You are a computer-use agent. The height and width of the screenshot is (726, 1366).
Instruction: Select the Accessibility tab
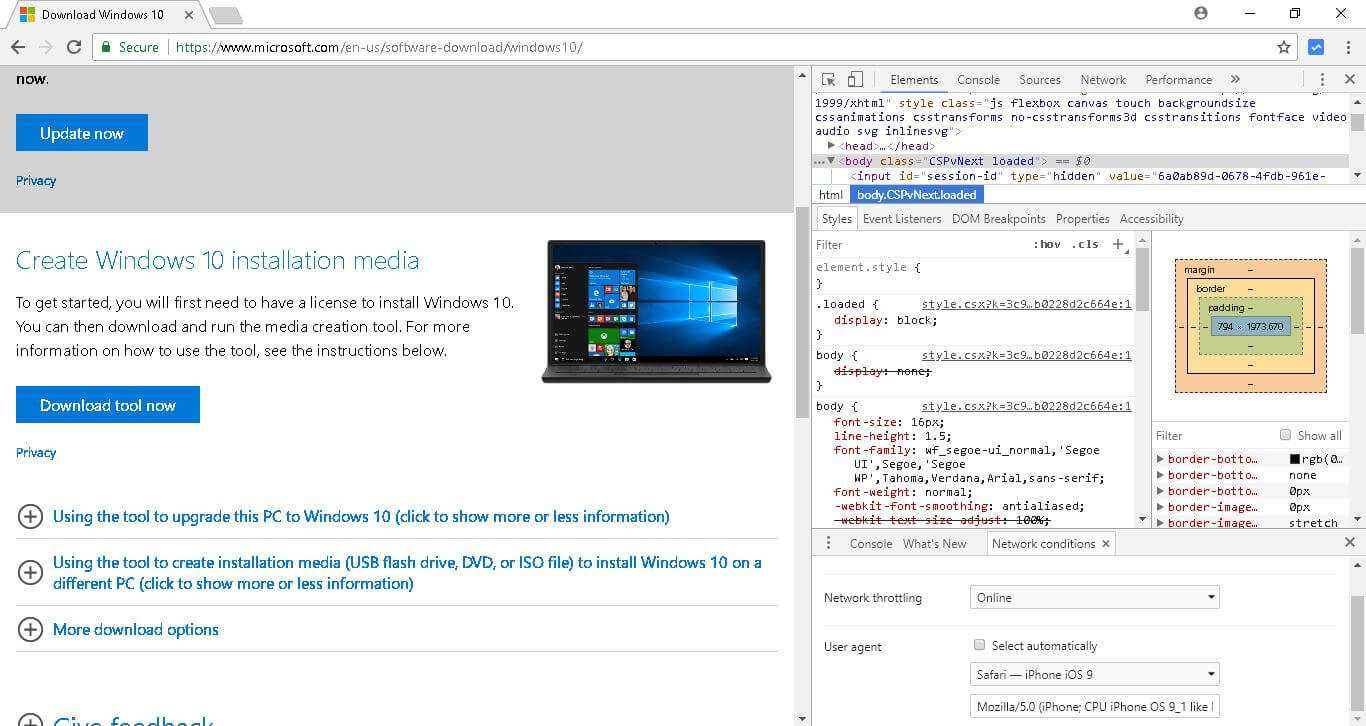coord(1152,219)
